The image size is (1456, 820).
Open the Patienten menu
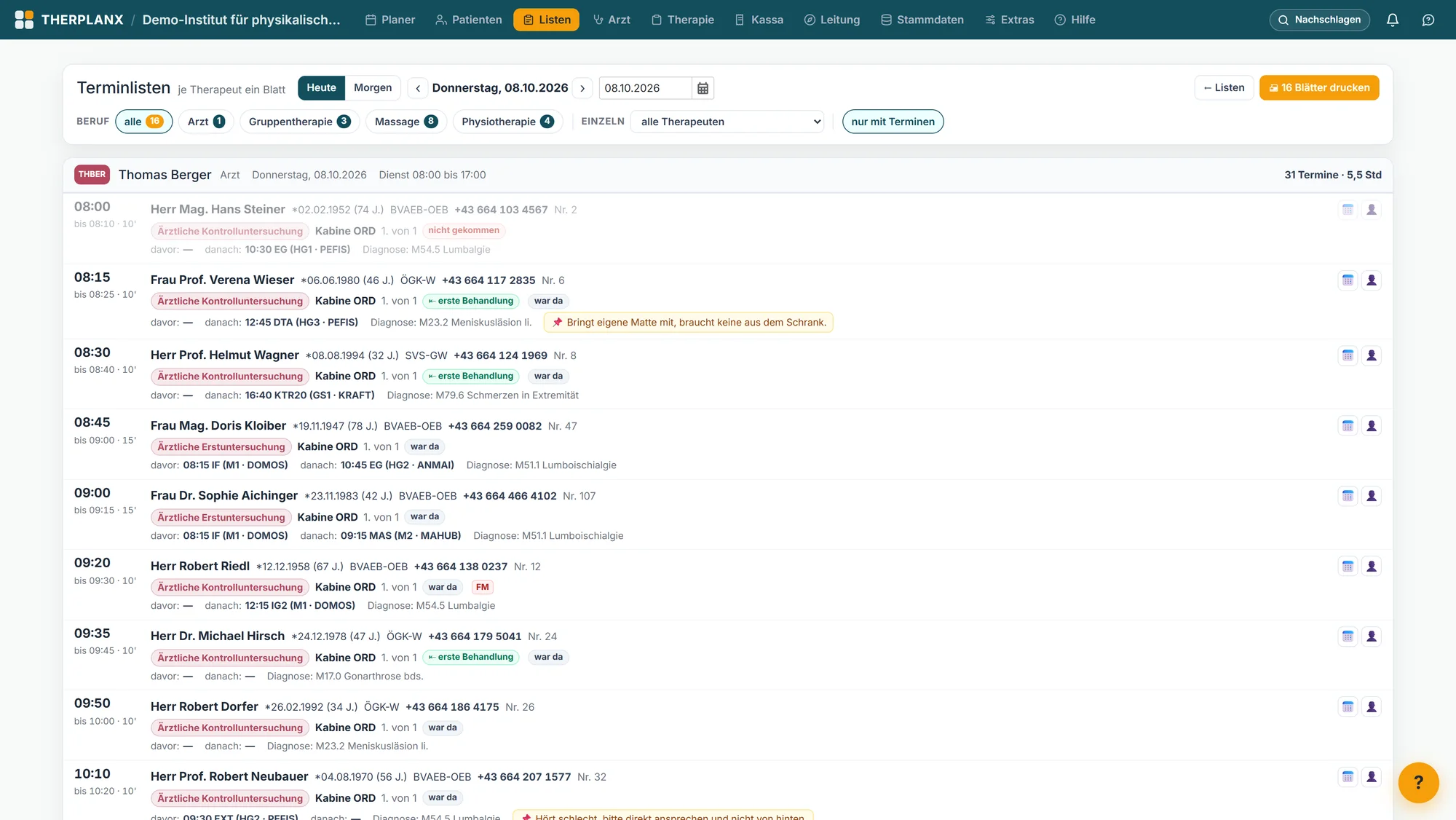(469, 20)
